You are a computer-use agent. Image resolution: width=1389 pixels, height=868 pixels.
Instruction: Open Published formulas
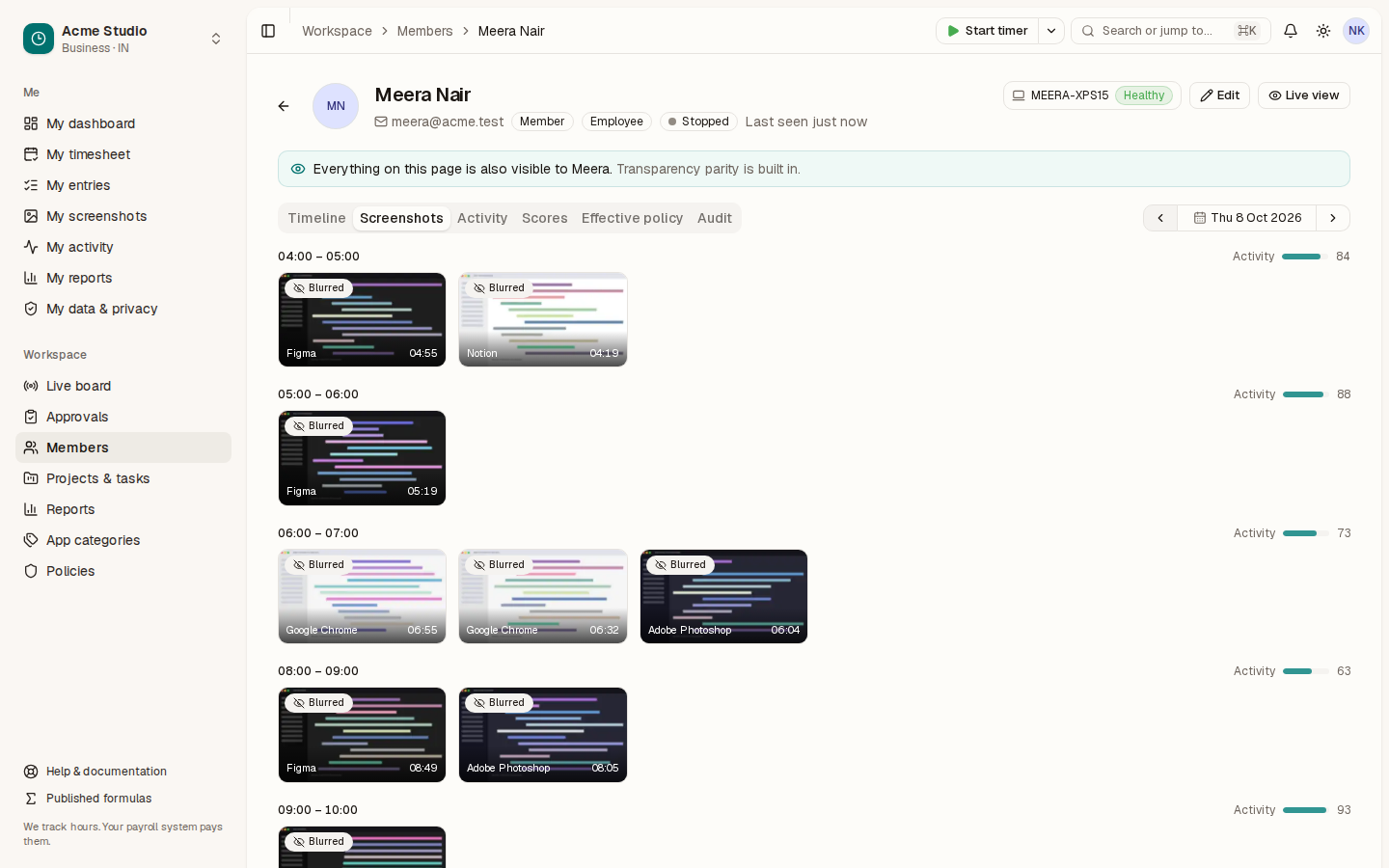point(123,799)
